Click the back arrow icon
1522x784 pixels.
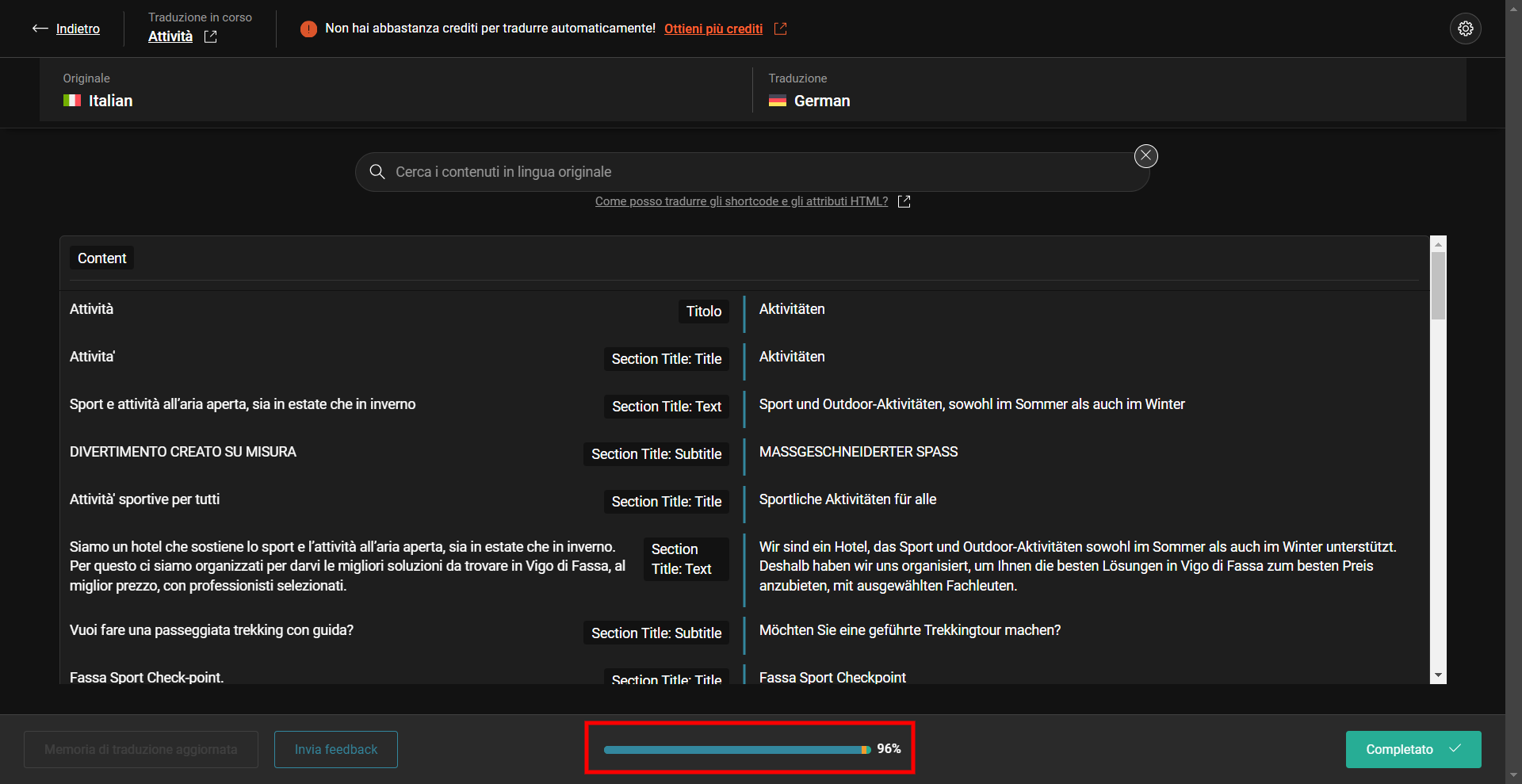[x=40, y=29]
